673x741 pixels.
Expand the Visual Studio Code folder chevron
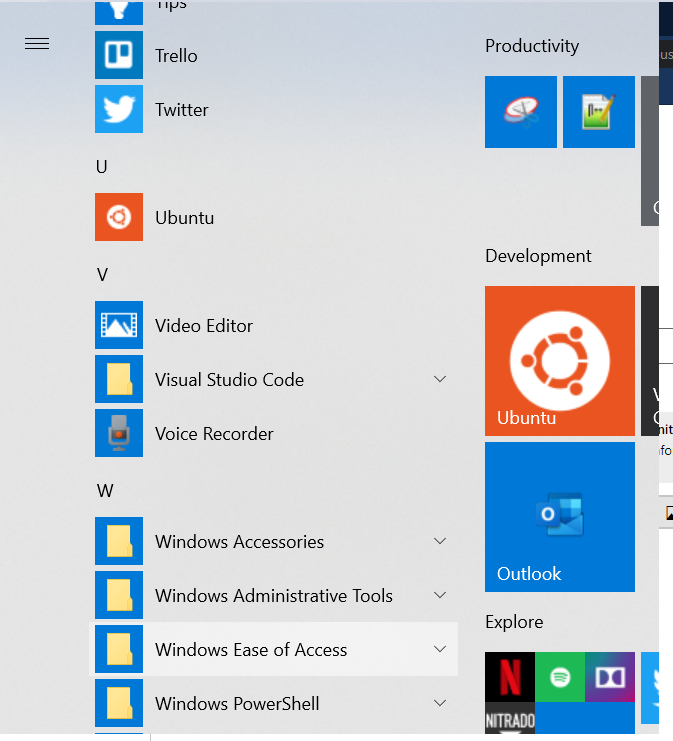click(x=440, y=380)
